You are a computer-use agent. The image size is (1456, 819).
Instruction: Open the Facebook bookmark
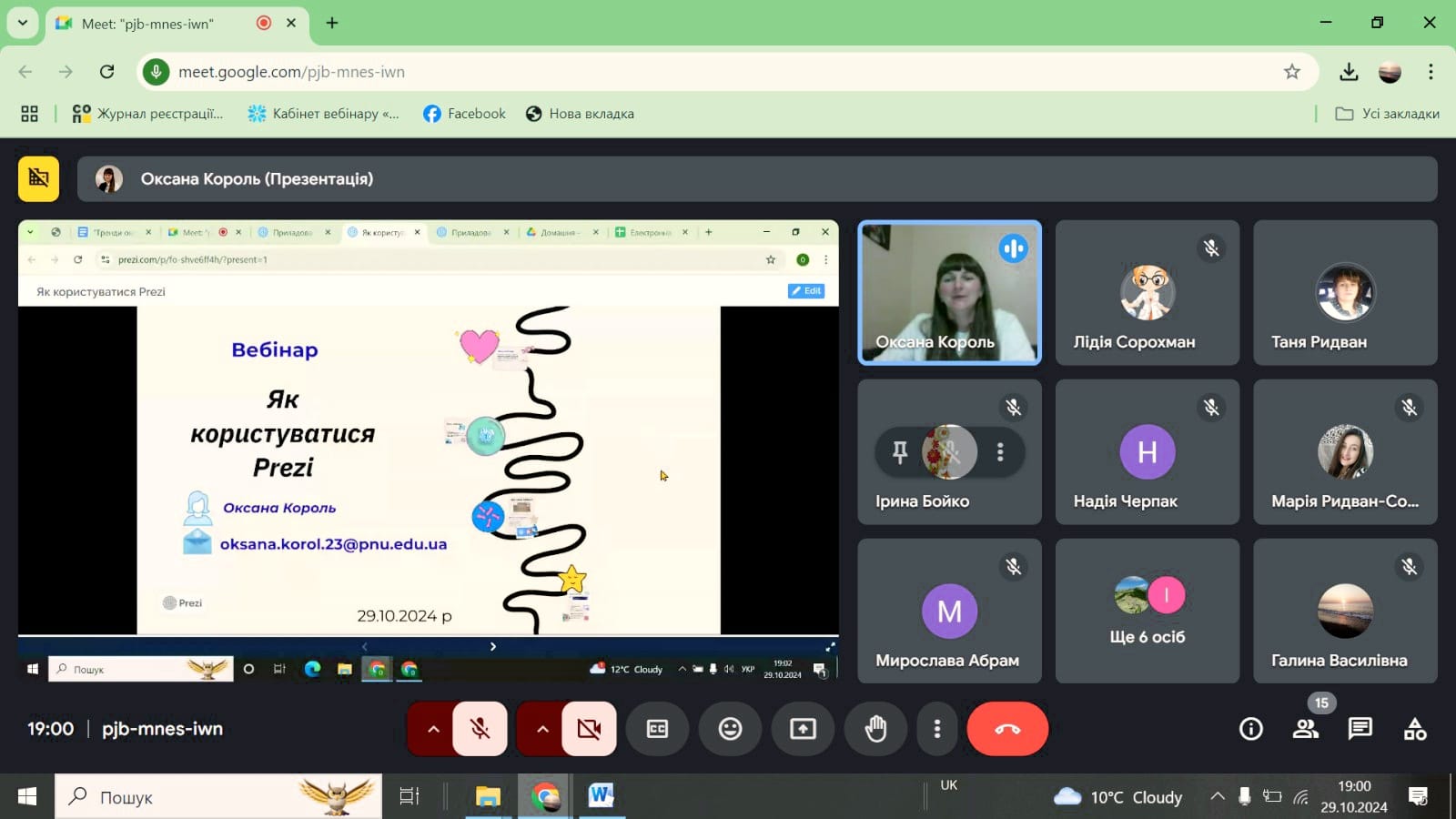tap(464, 114)
